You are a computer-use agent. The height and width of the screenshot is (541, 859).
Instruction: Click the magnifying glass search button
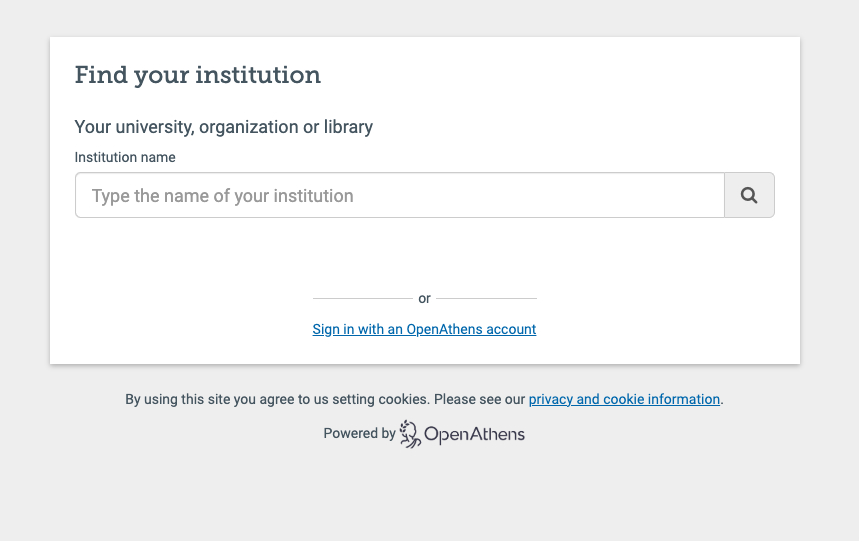point(749,196)
